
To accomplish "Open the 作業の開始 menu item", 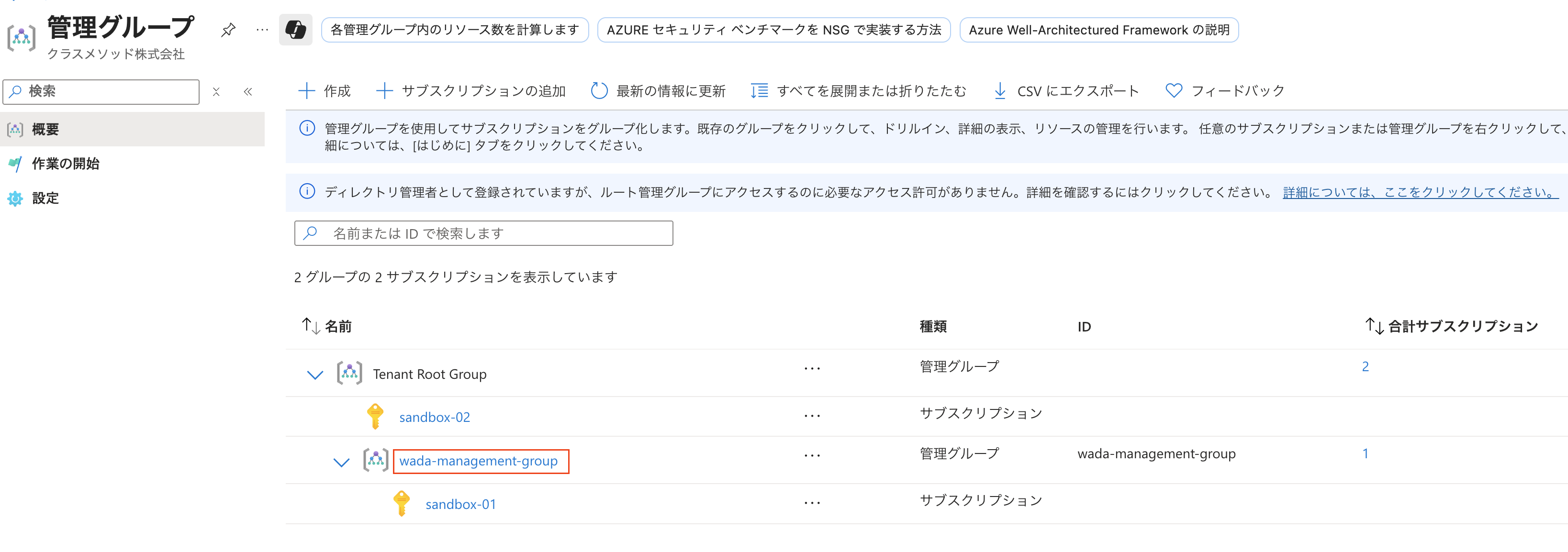I will (x=132, y=164).
